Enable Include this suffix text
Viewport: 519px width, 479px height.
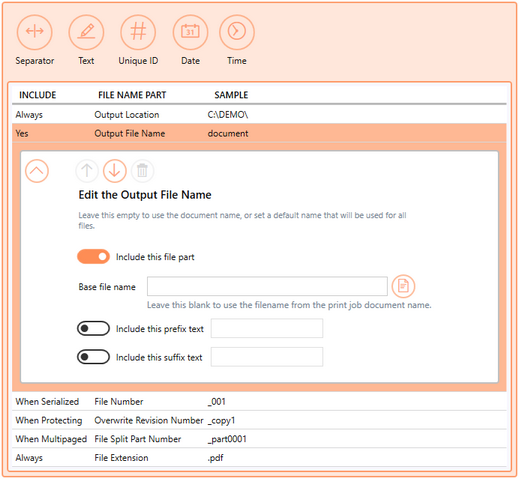click(93, 357)
